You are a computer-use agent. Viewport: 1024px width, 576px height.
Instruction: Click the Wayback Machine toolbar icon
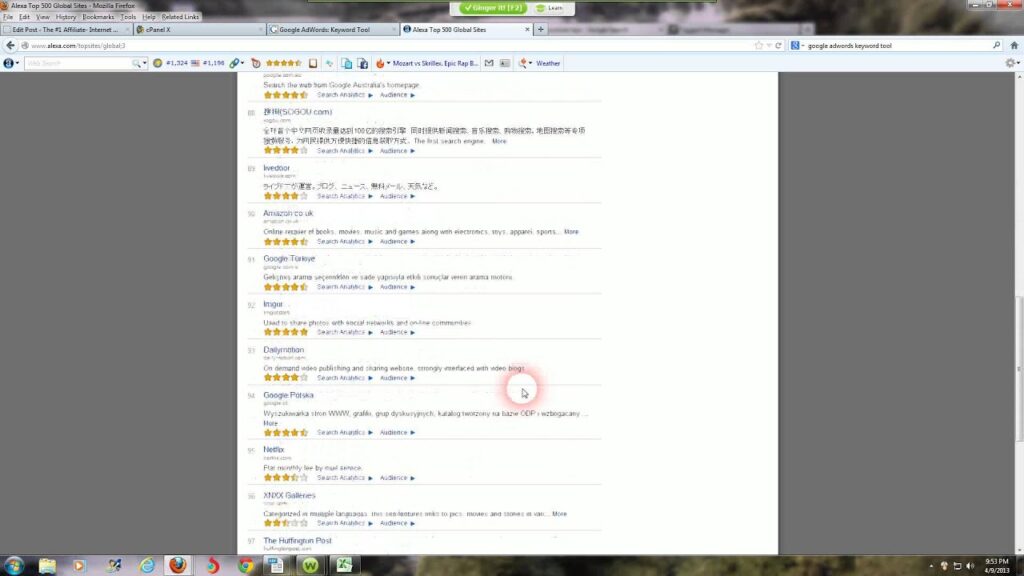pyautogui.click(x=256, y=63)
